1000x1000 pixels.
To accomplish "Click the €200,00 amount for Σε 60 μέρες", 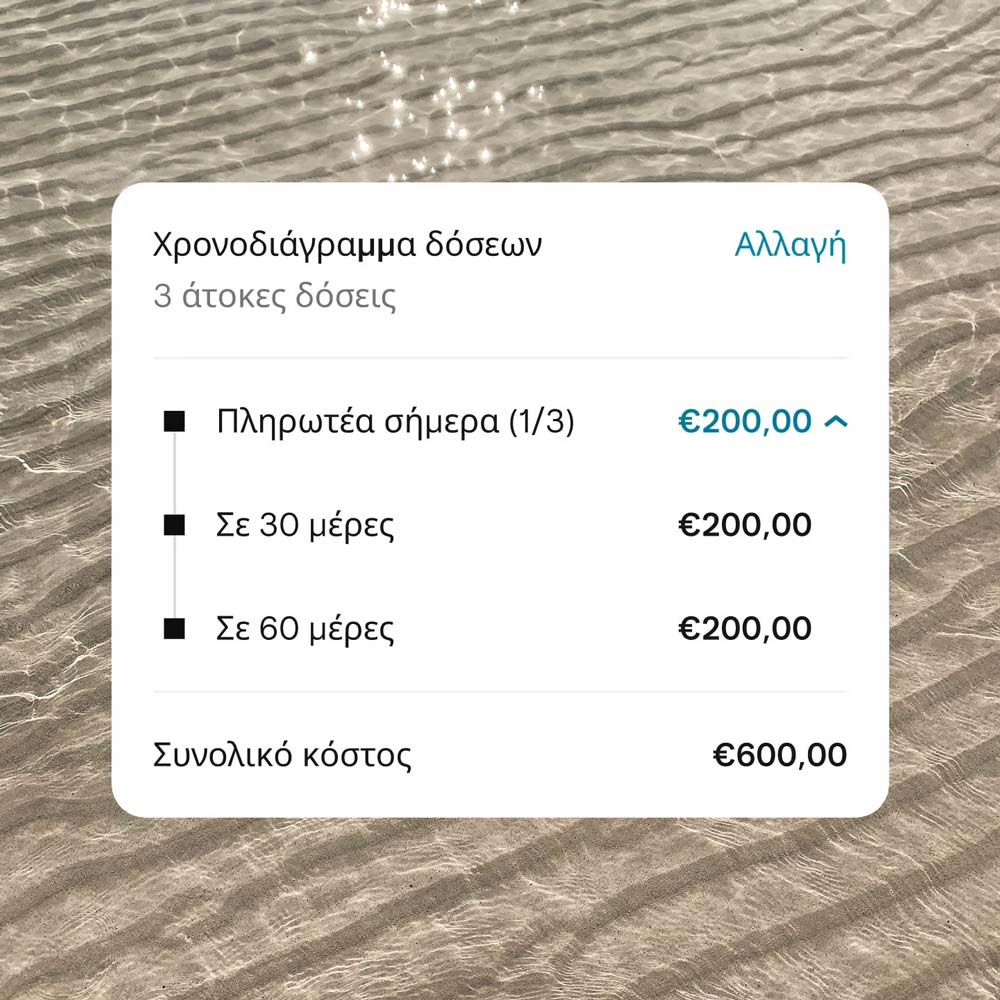I will 744,629.
